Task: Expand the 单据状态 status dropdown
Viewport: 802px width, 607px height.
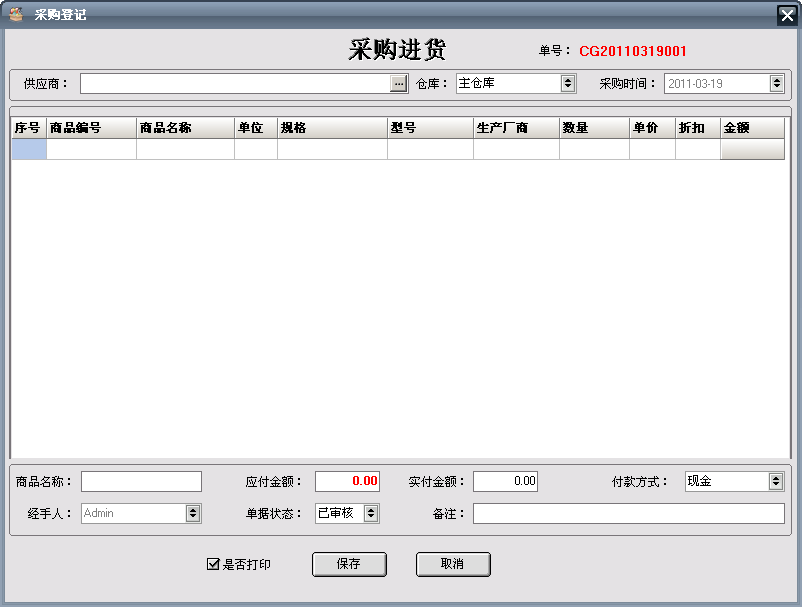Action: click(x=371, y=513)
